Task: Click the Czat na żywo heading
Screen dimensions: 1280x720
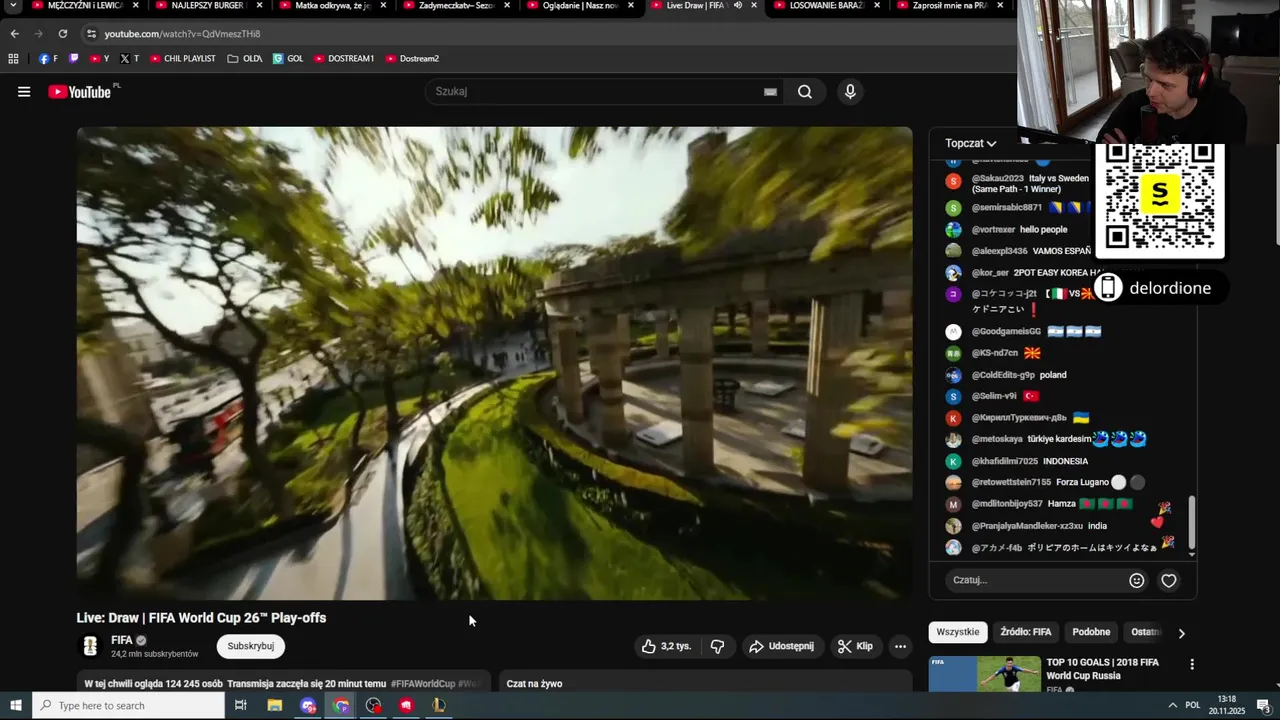Action: click(x=534, y=684)
